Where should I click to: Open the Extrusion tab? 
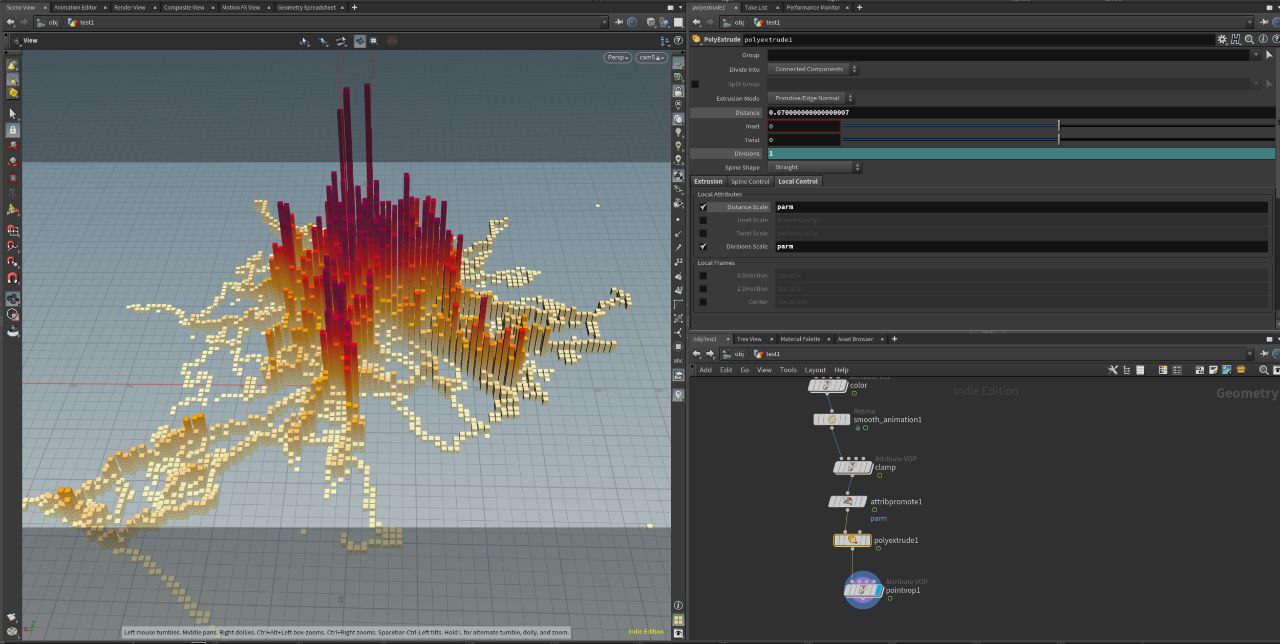click(708, 181)
